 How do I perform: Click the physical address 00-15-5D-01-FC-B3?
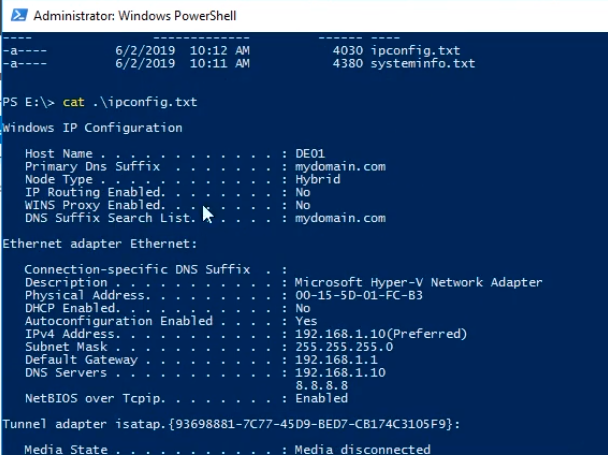point(359,295)
